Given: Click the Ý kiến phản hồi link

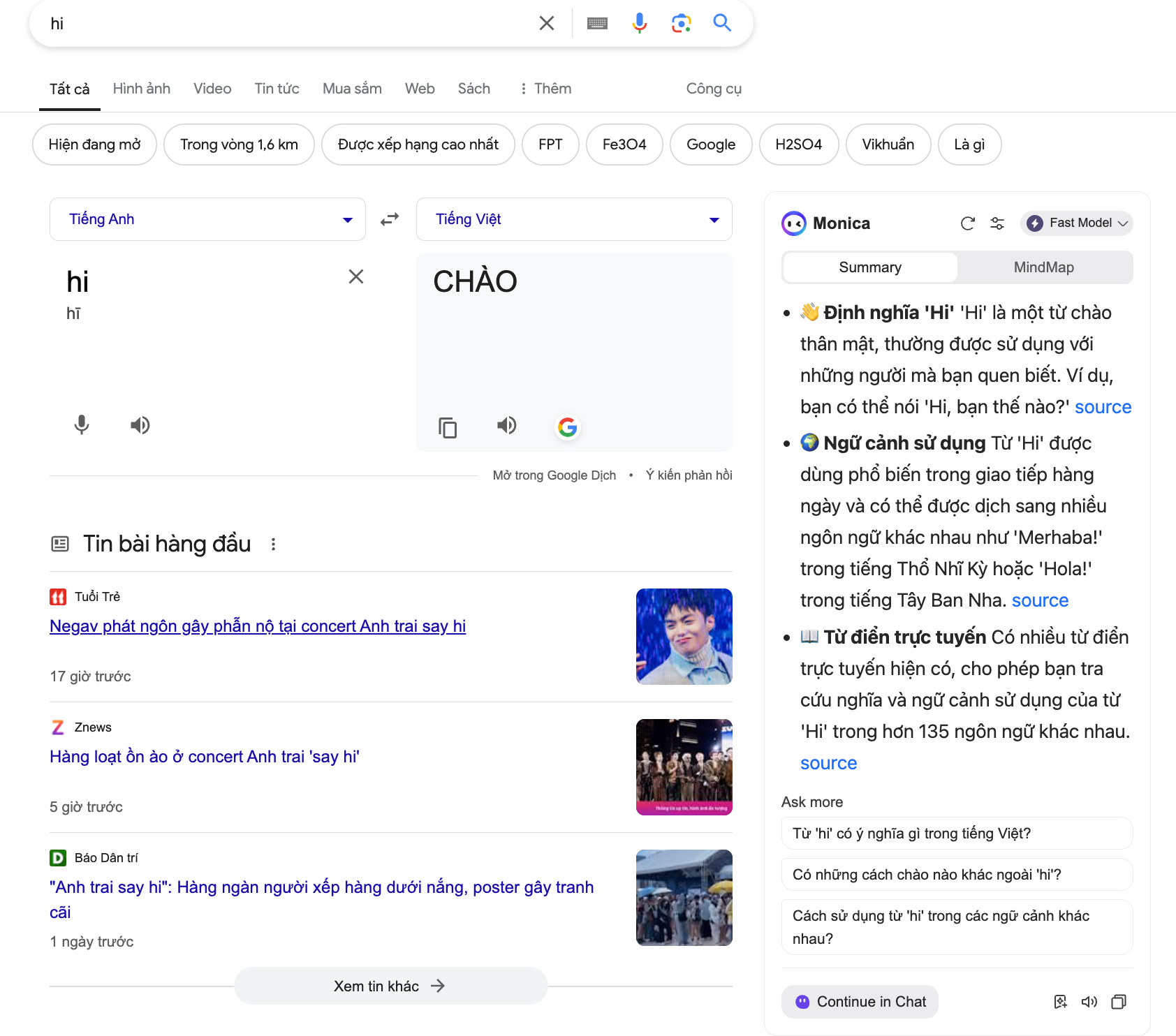Looking at the screenshot, I should [x=689, y=475].
